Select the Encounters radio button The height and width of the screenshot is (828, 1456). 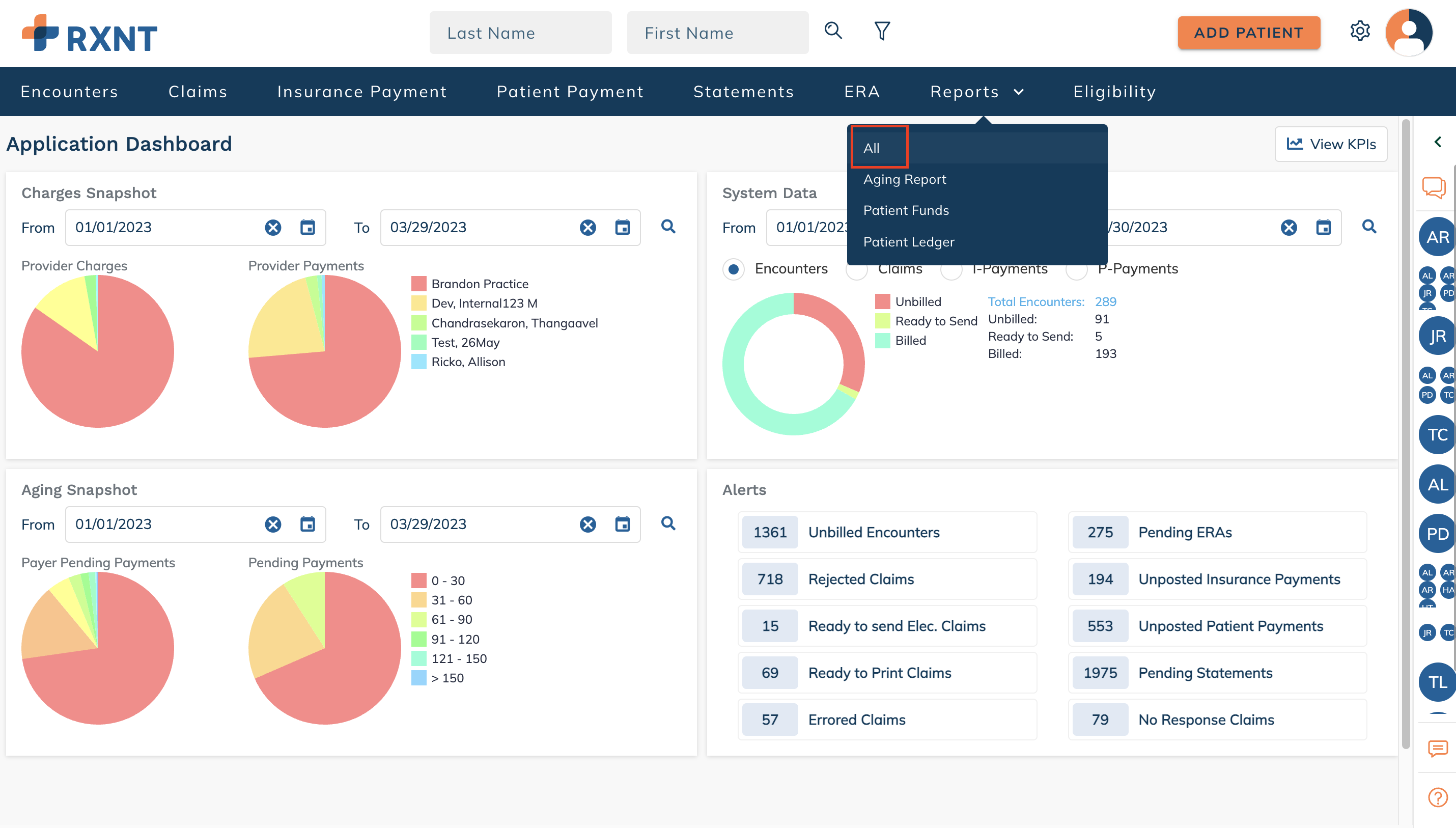(x=734, y=269)
